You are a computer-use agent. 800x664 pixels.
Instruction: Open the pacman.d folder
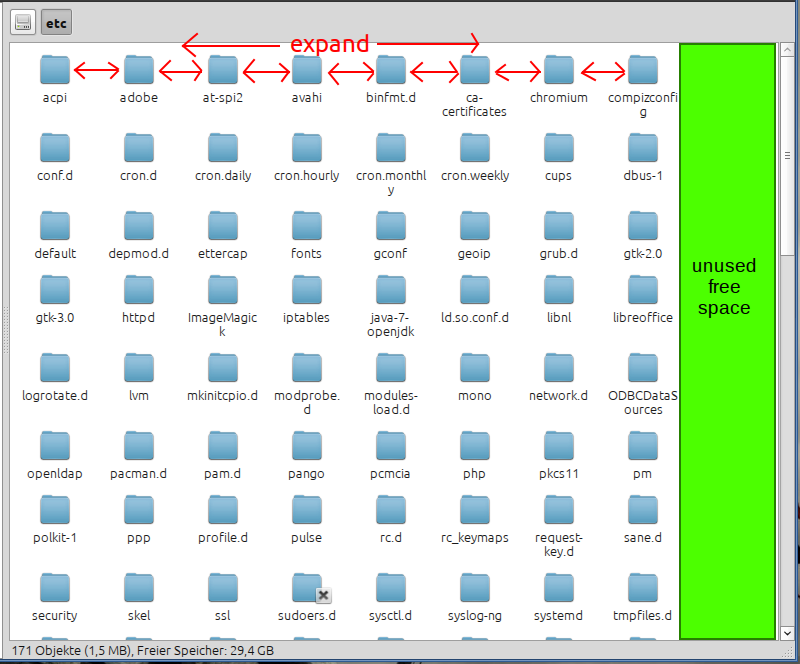[139, 446]
